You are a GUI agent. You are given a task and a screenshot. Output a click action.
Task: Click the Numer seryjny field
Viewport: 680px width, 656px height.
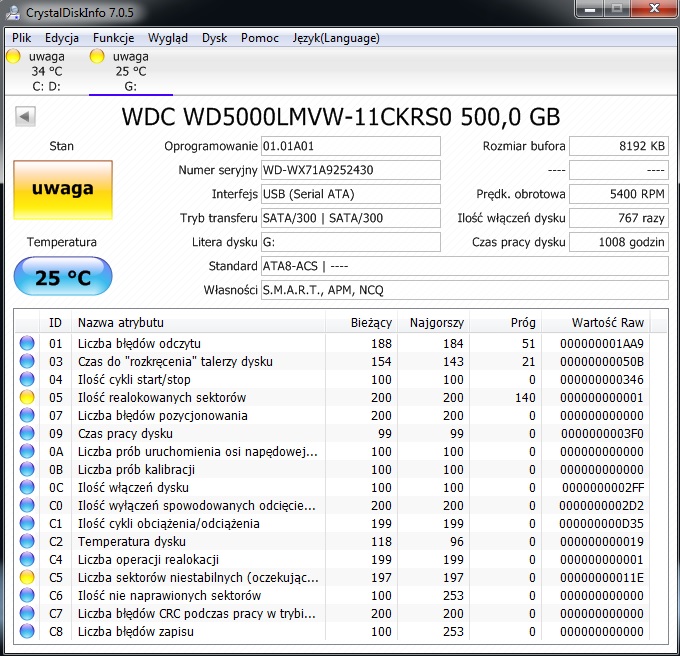coord(350,170)
